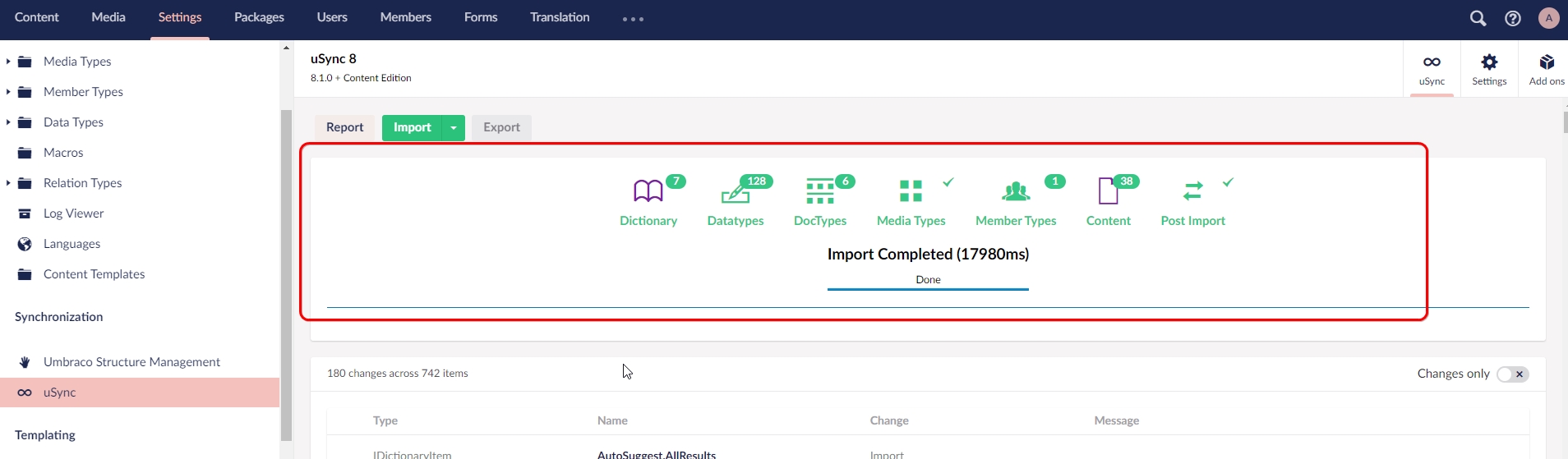Click the Message column header

point(1116,420)
